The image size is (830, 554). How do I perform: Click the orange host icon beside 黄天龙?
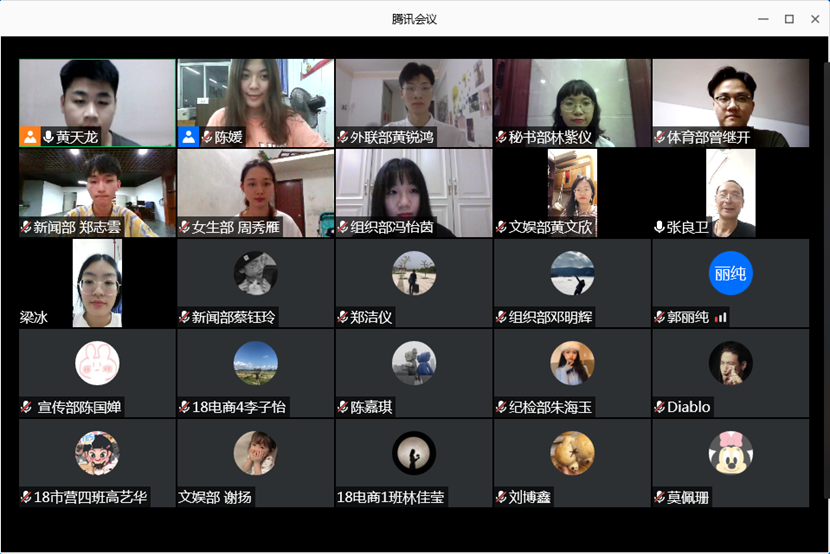coord(30,137)
